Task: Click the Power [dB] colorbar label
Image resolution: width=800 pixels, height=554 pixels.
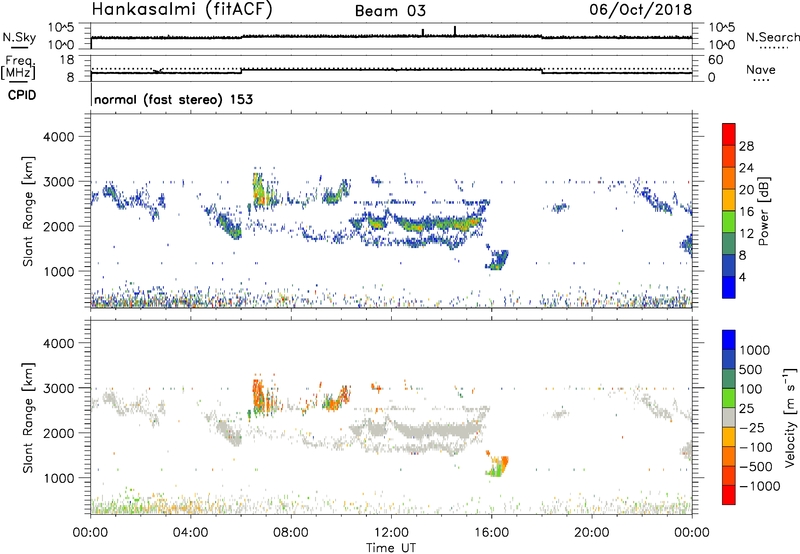Action: [x=763, y=211]
